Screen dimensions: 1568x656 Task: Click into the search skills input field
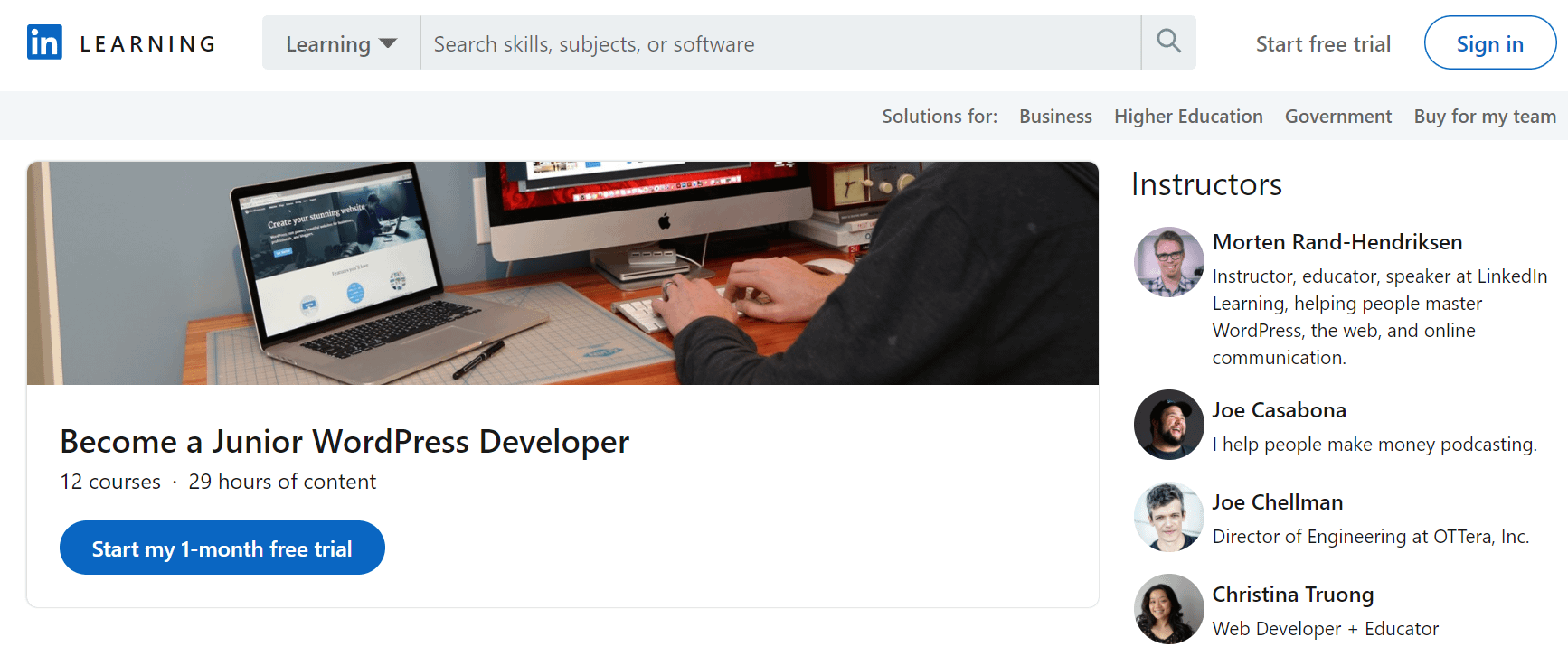point(779,43)
